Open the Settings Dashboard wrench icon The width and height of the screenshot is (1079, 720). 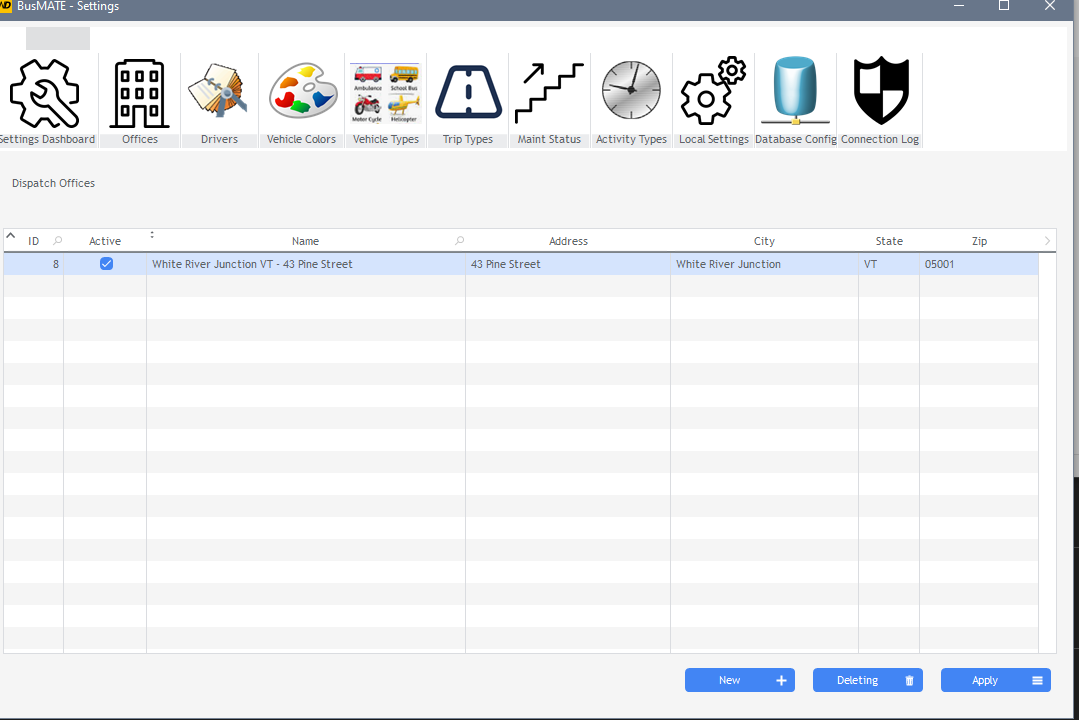44,92
